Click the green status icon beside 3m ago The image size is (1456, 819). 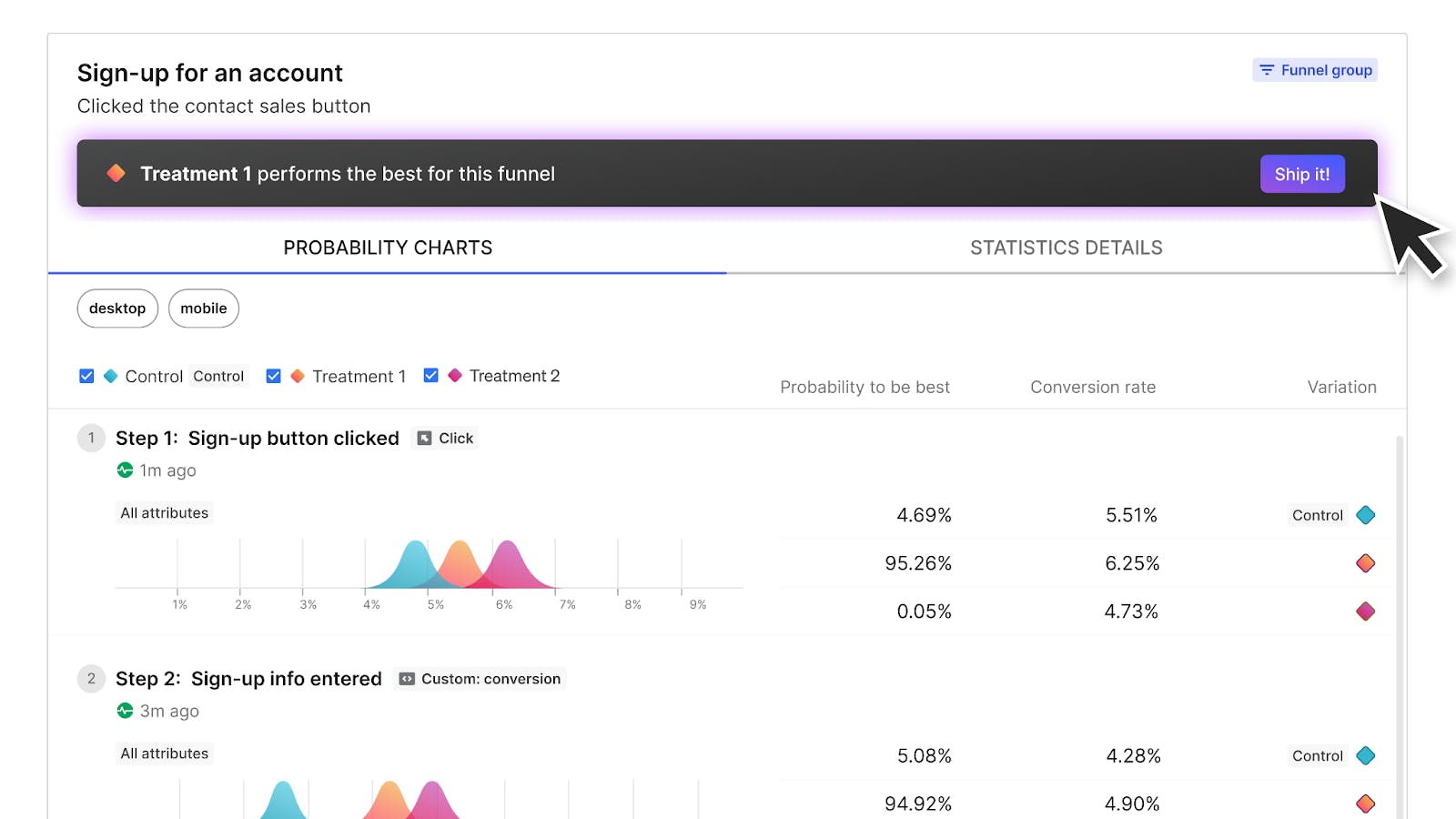coord(126,711)
